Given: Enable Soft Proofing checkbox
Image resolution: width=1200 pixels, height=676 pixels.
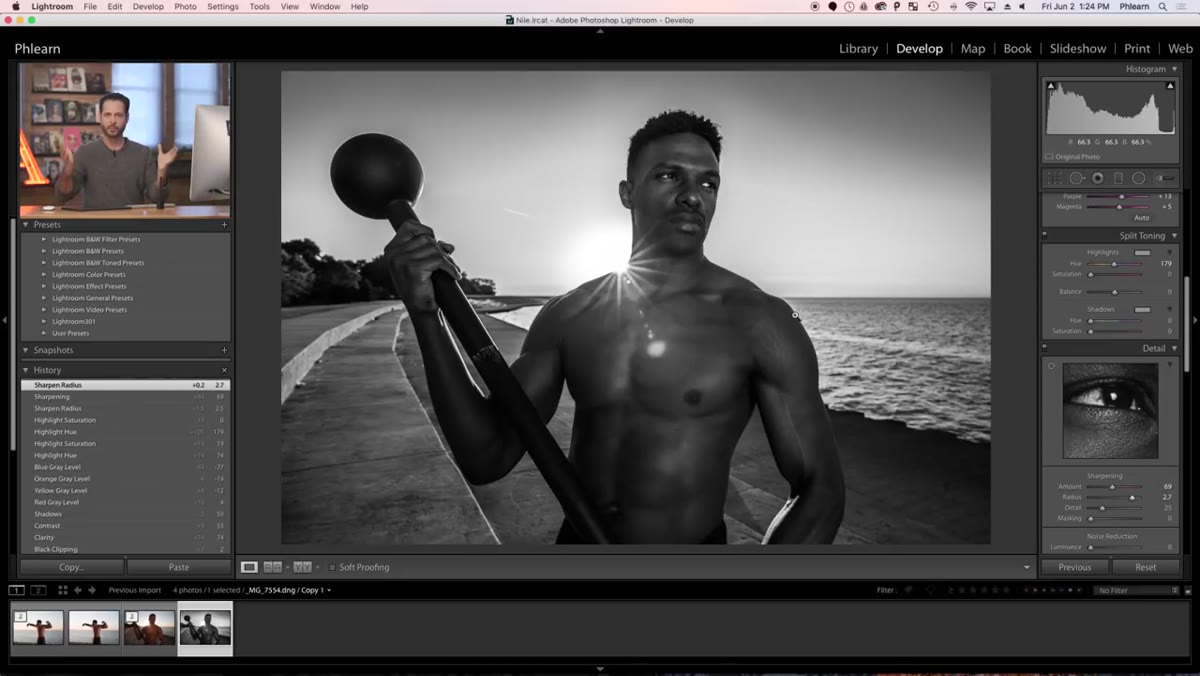Looking at the screenshot, I should coord(332,567).
